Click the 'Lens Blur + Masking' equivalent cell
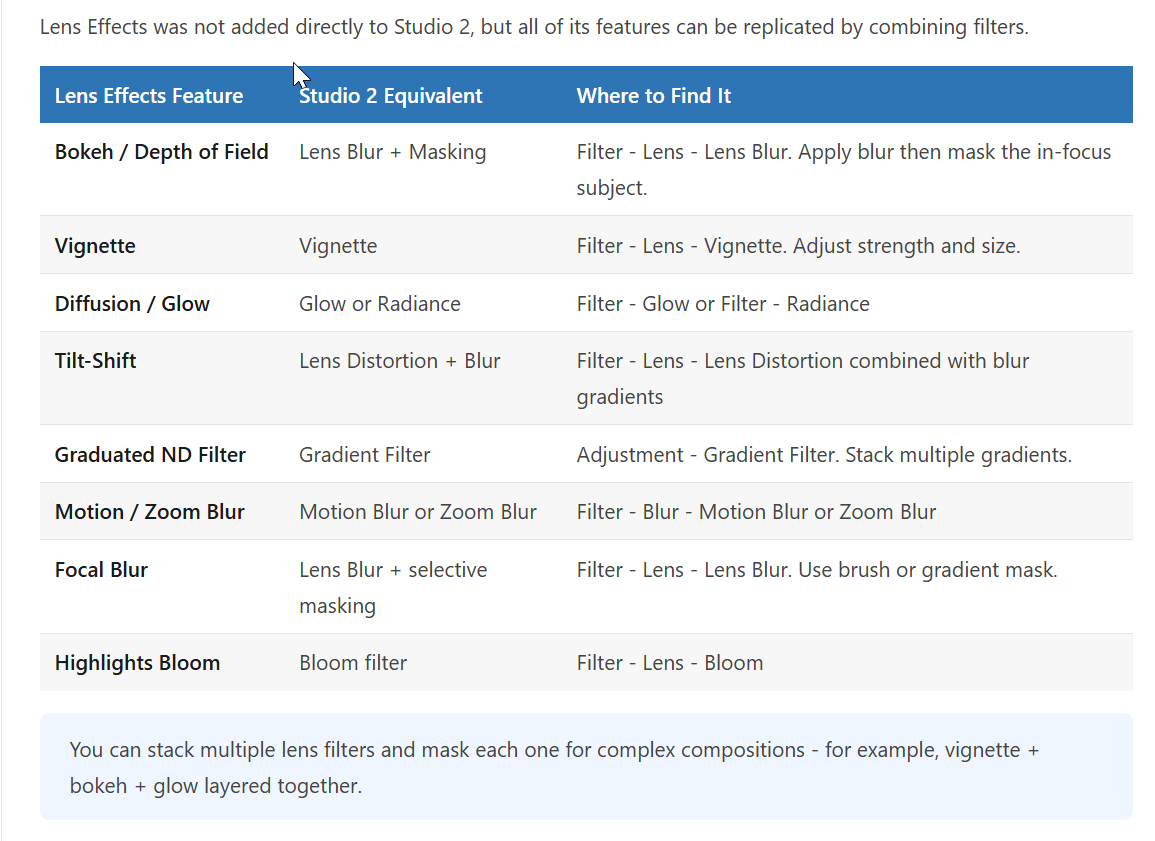 tap(393, 152)
